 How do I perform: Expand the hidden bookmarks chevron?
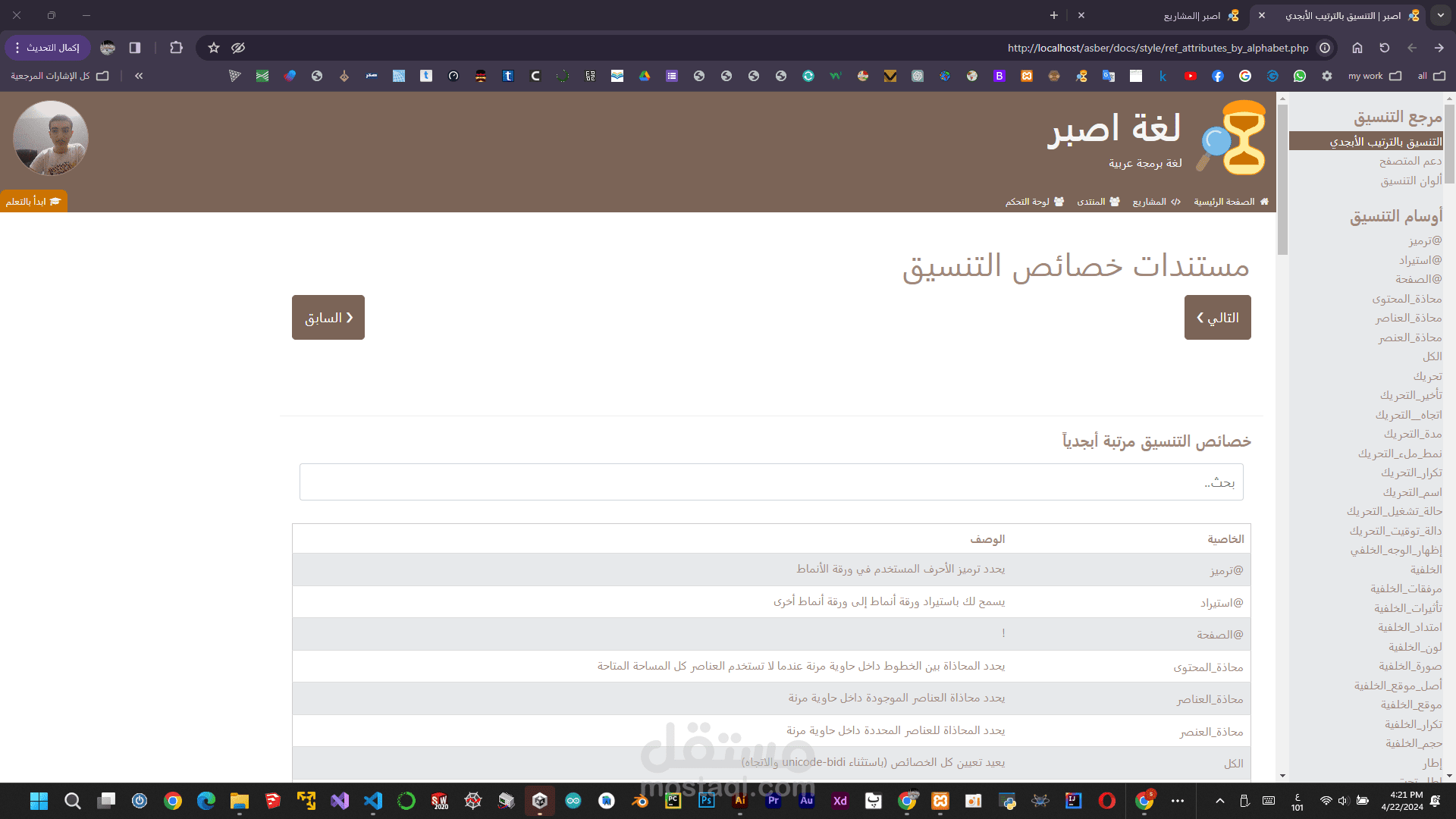(139, 76)
